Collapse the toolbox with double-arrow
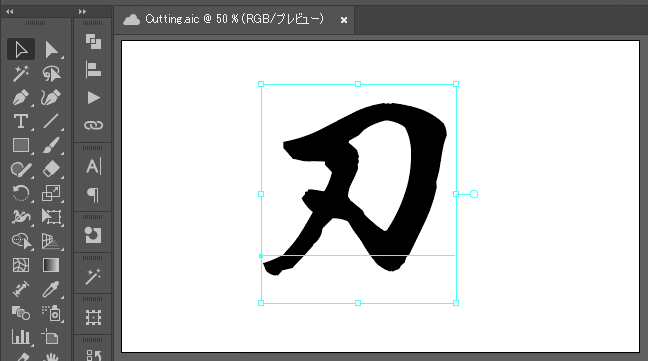Viewport: 648px width, 361px height. point(10,12)
